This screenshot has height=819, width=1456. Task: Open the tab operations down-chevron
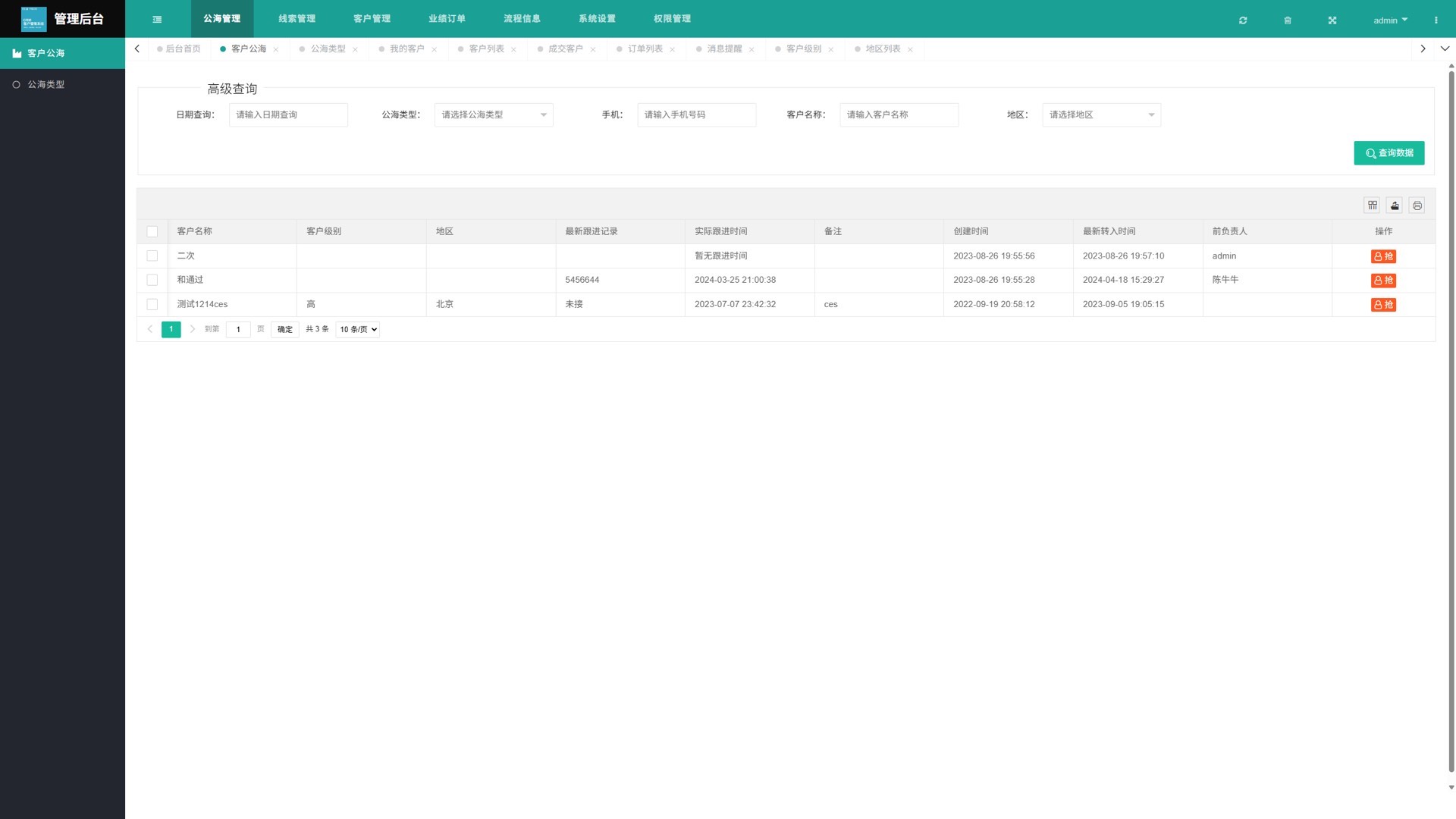tap(1445, 49)
